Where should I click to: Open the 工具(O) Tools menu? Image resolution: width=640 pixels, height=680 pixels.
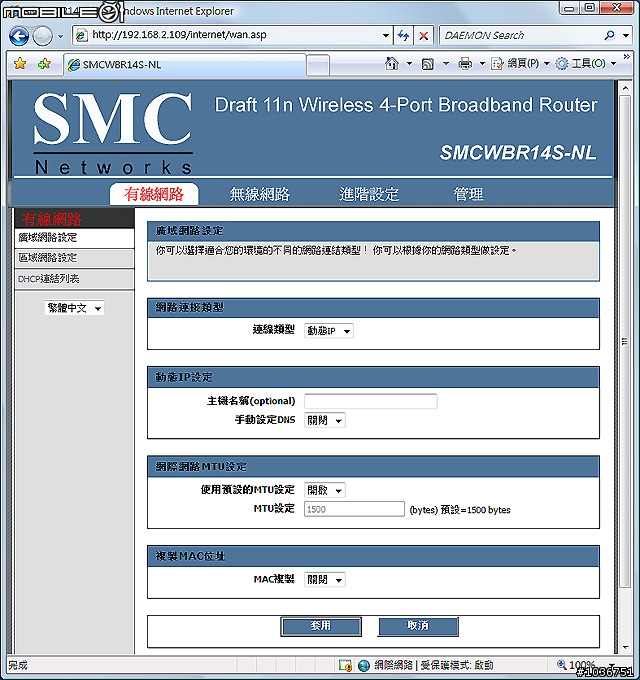click(586, 64)
